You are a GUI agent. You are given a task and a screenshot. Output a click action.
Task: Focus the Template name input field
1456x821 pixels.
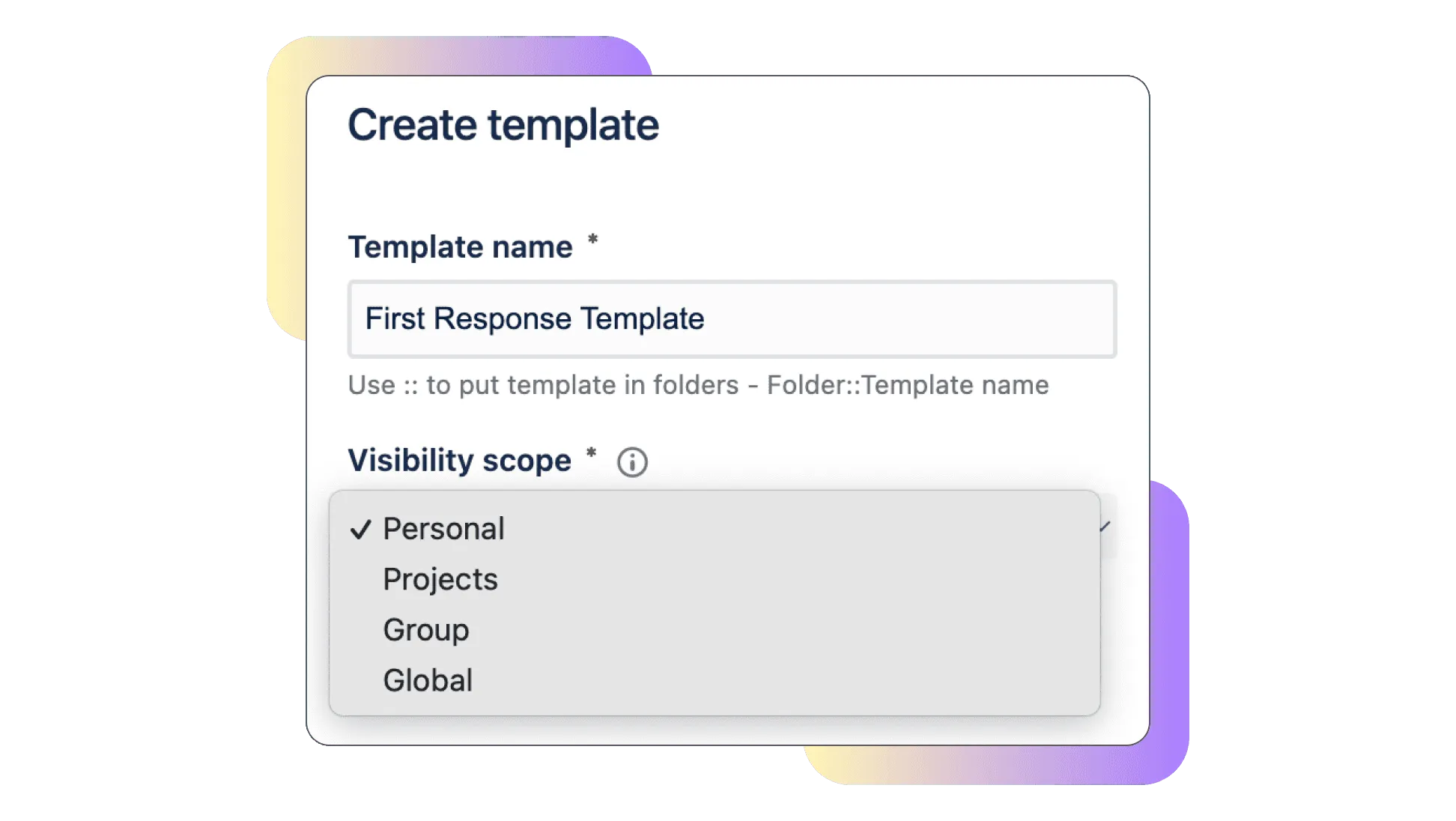coord(899,319)
